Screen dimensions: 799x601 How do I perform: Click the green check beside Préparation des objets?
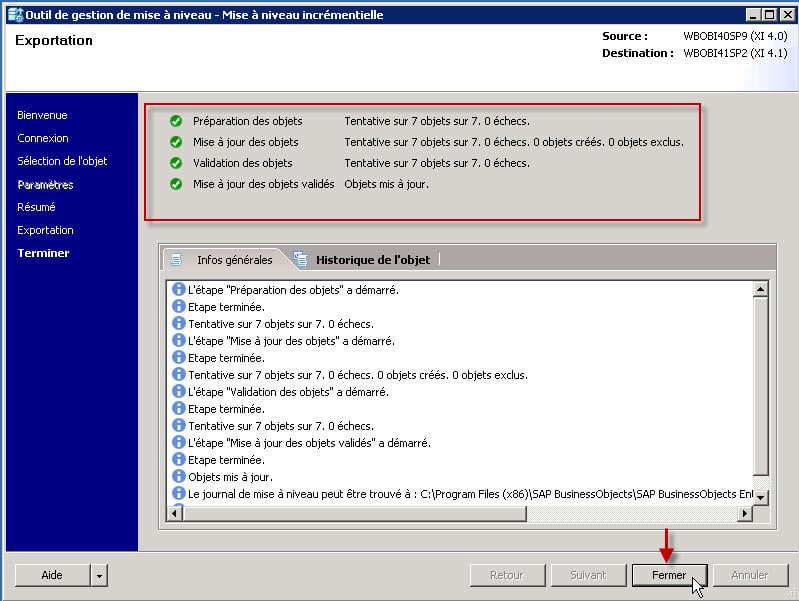(176, 121)
